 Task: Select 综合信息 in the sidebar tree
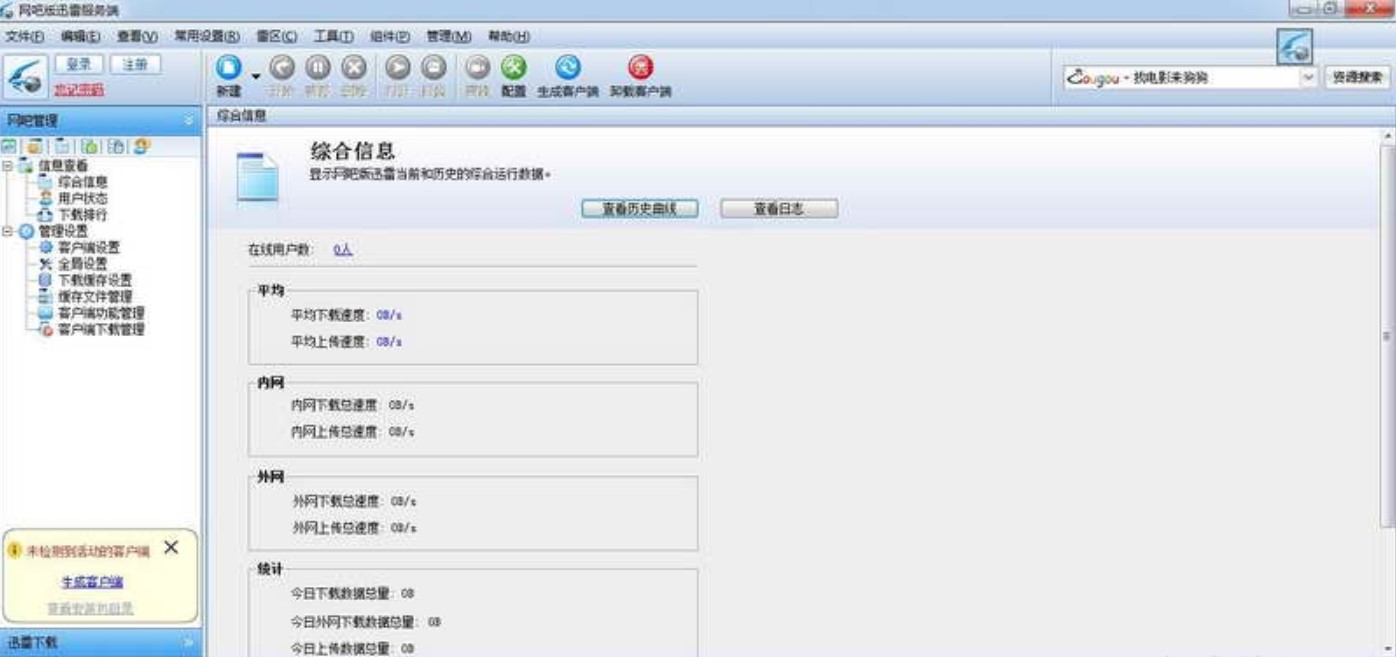(82, 182)
